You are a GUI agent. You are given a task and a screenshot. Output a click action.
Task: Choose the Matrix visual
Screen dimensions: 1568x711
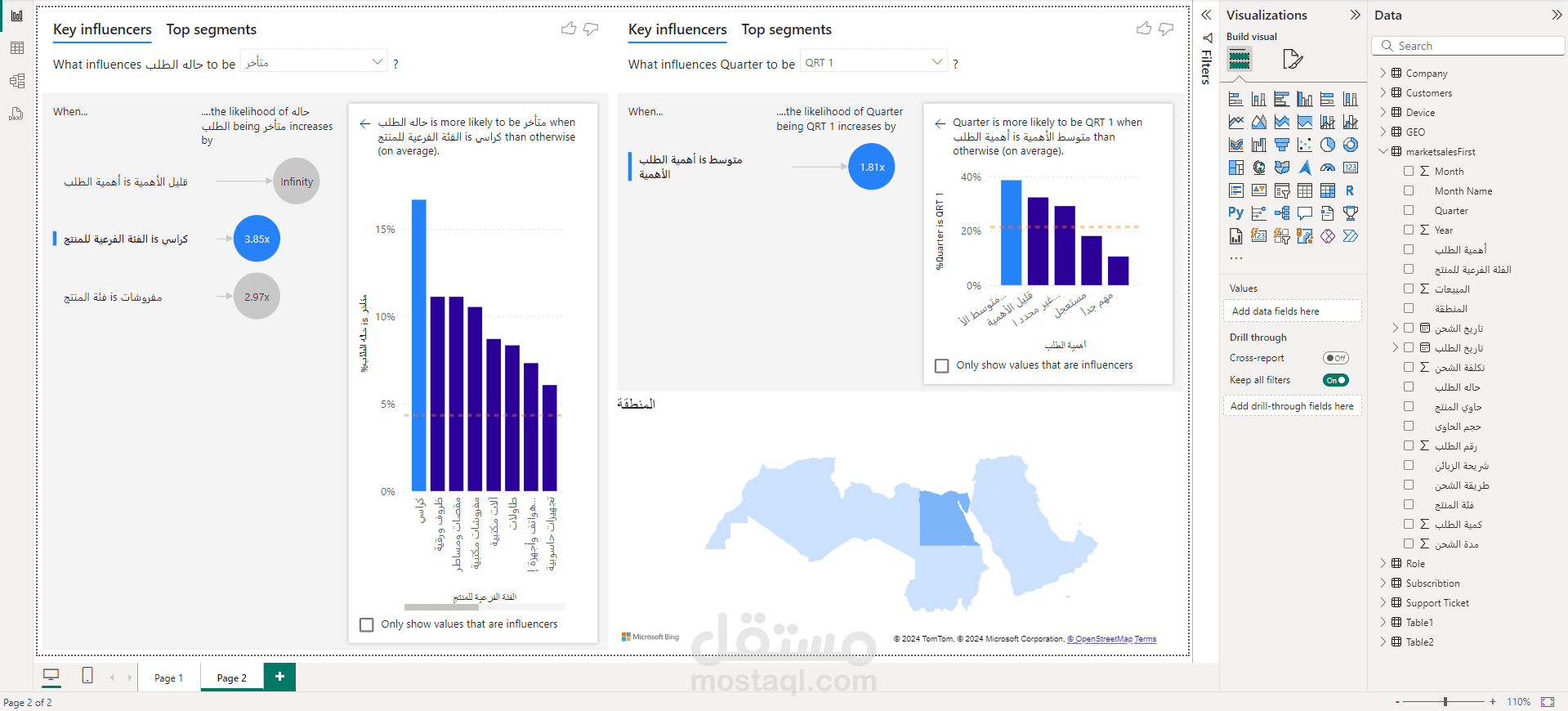pos(1328,190)
